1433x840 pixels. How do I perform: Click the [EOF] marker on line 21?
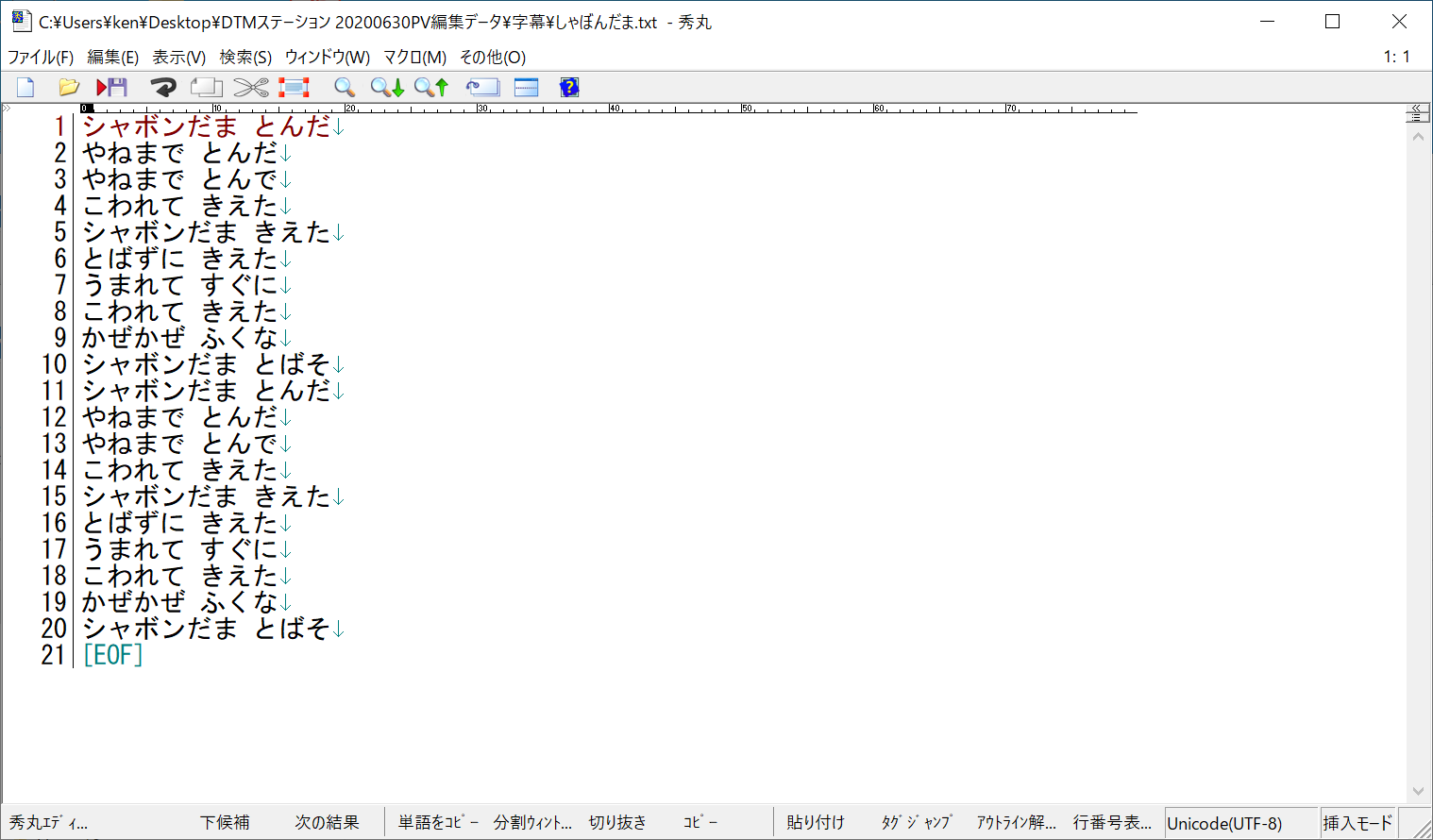tap(113, 655)
